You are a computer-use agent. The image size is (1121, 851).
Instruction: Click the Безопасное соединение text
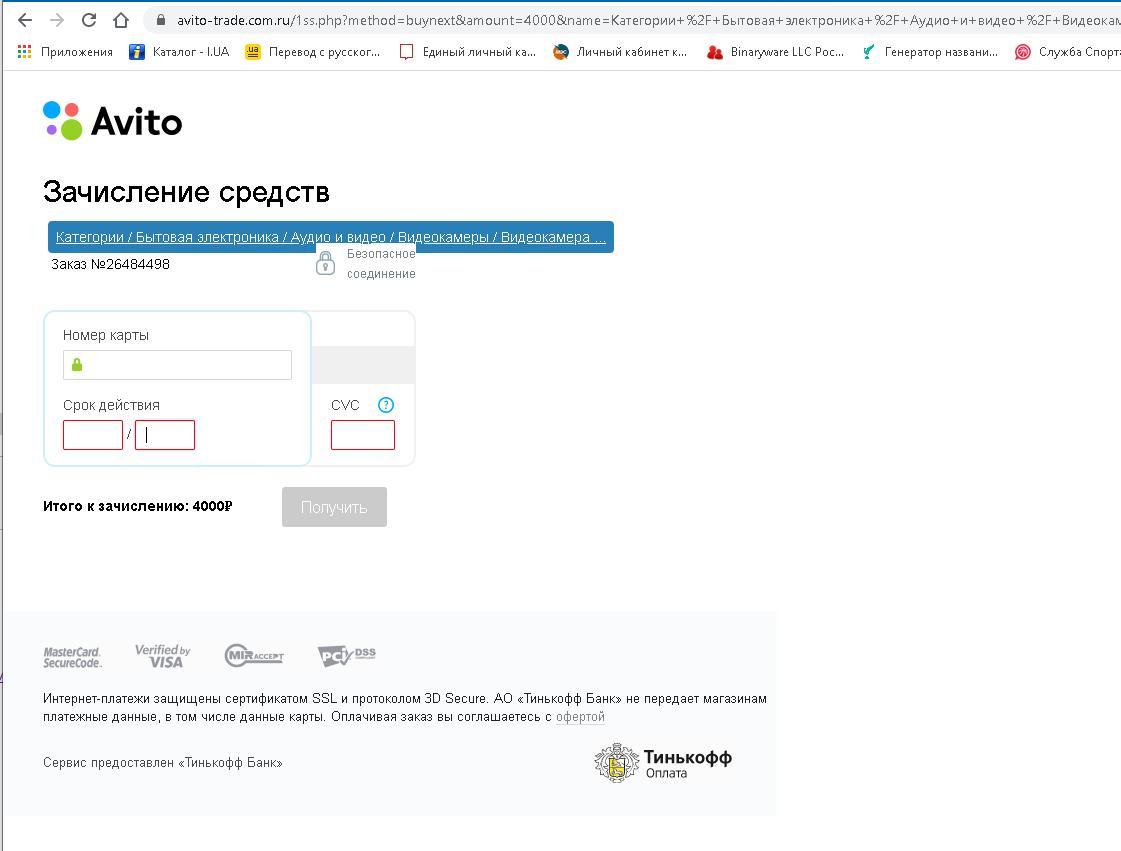[x=381, y=264]
